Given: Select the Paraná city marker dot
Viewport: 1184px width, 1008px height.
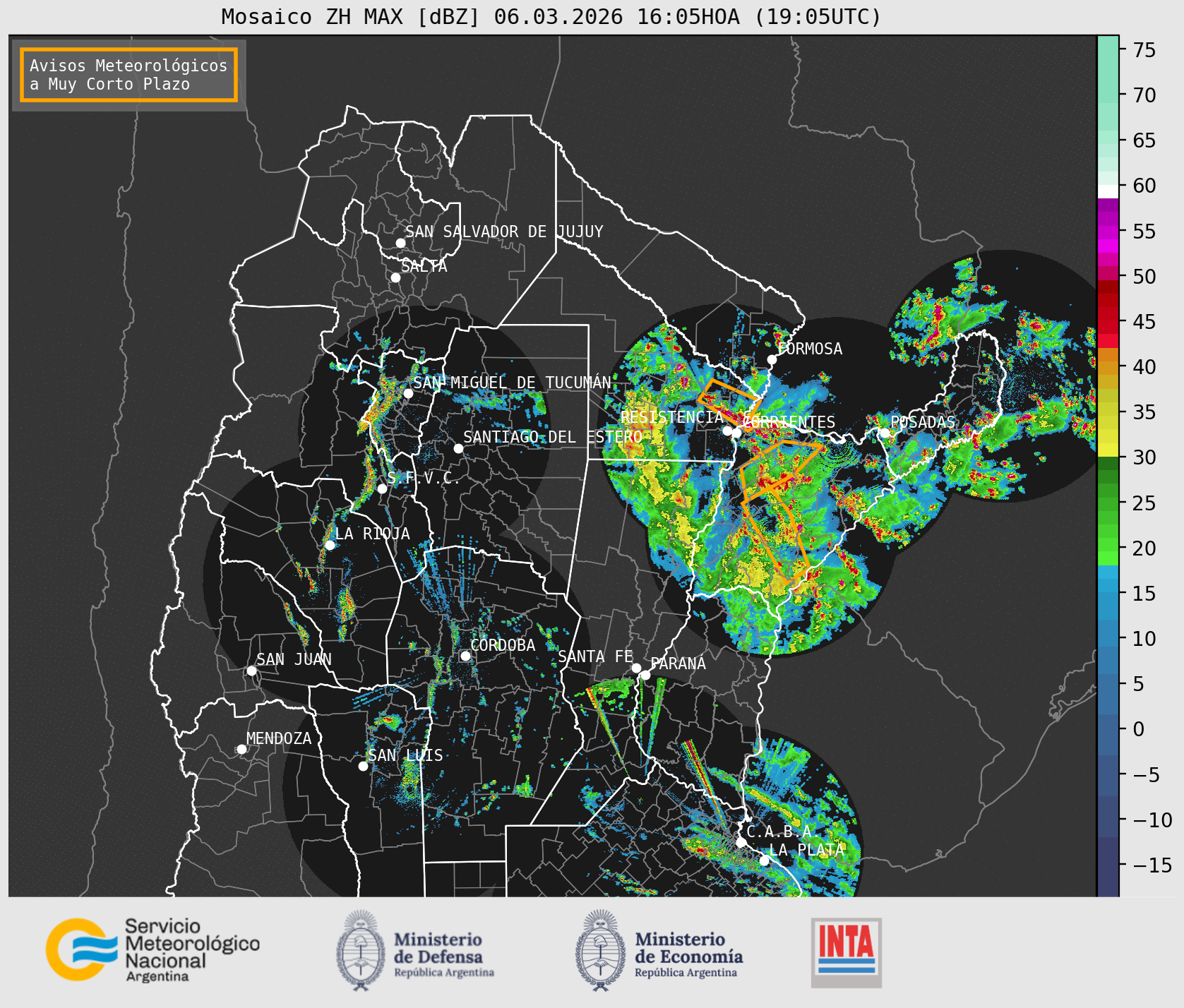Looking at the screenshot, I should pos(645,675).
